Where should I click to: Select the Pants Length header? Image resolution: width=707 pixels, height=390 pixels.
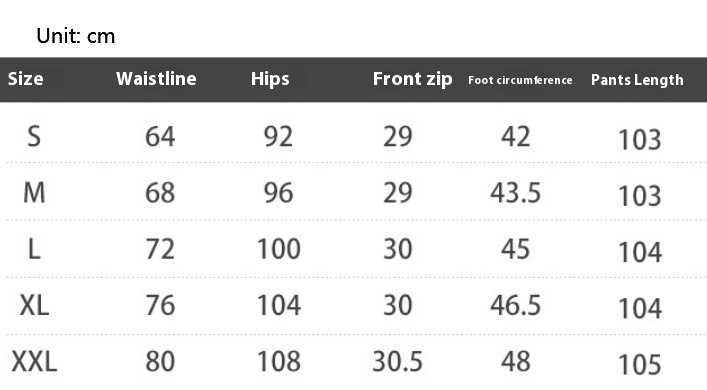(637, 80)
